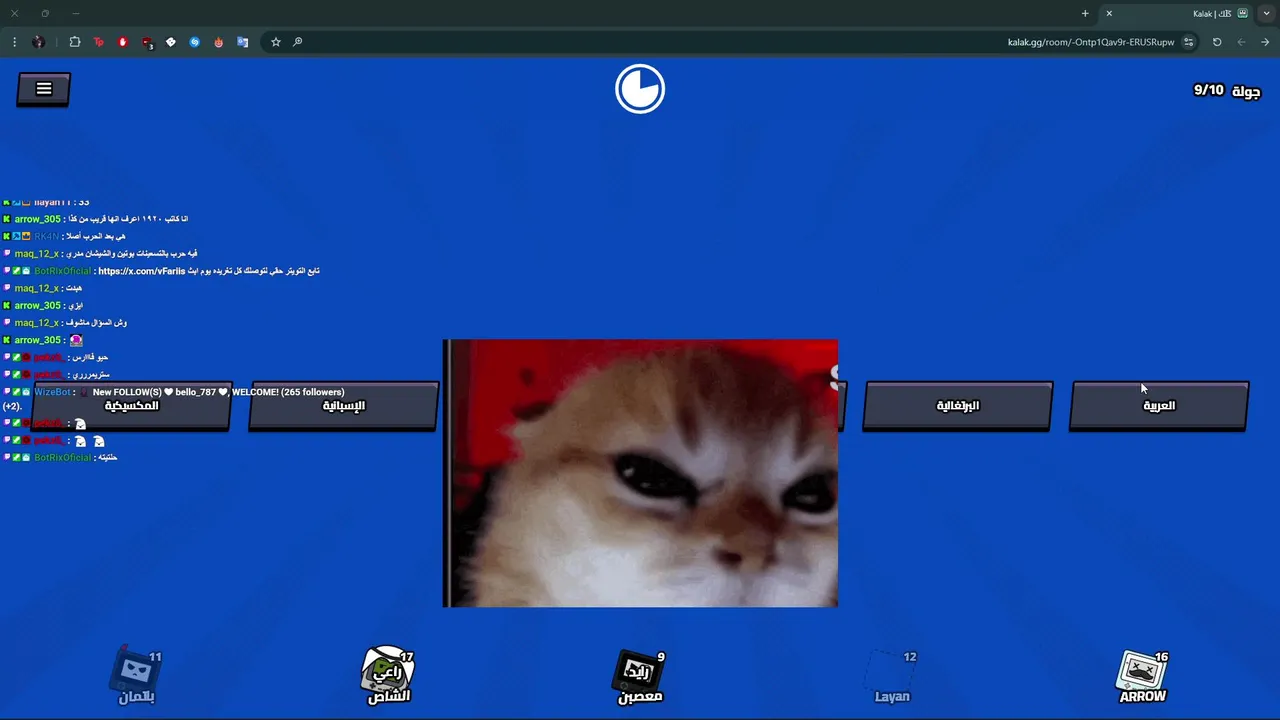
Task: Click the round timer clock icon
Action: click(x=640, y=89)
